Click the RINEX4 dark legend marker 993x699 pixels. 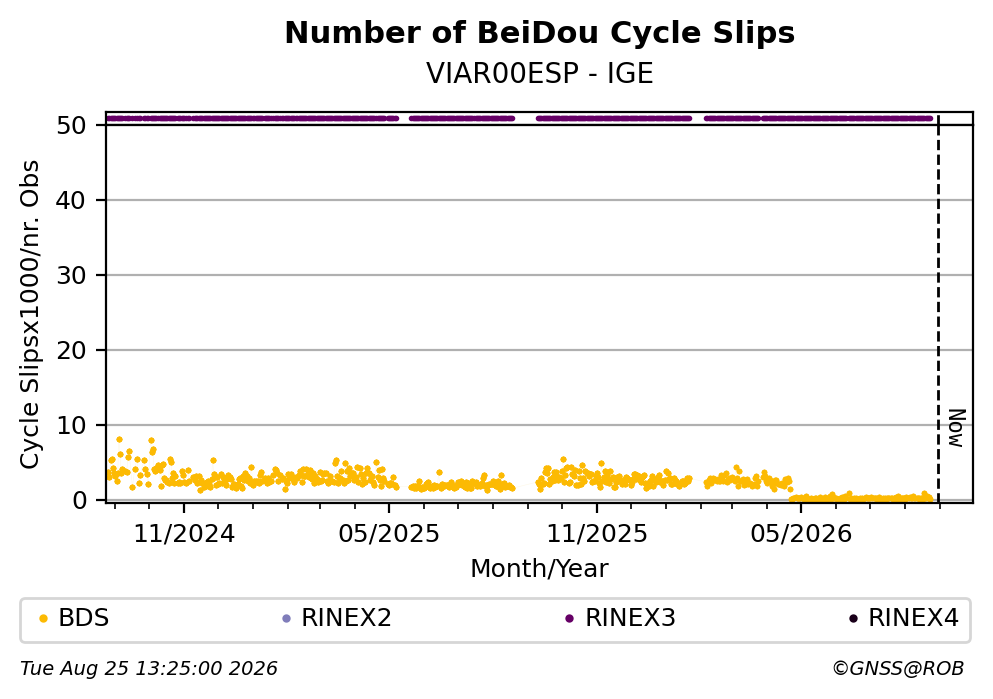[853, 619]
